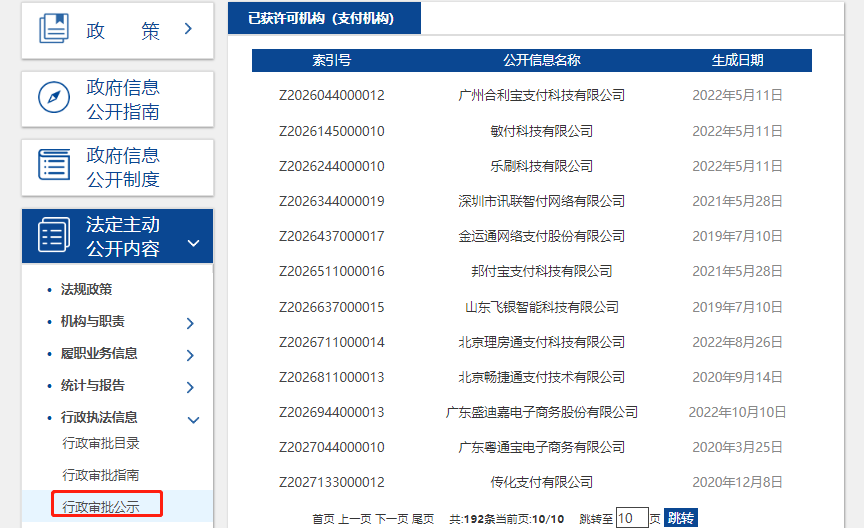This screenshot has height=528, width=864.
Task: Click index number Z2026637000015
Action: (x=332, y=307)
